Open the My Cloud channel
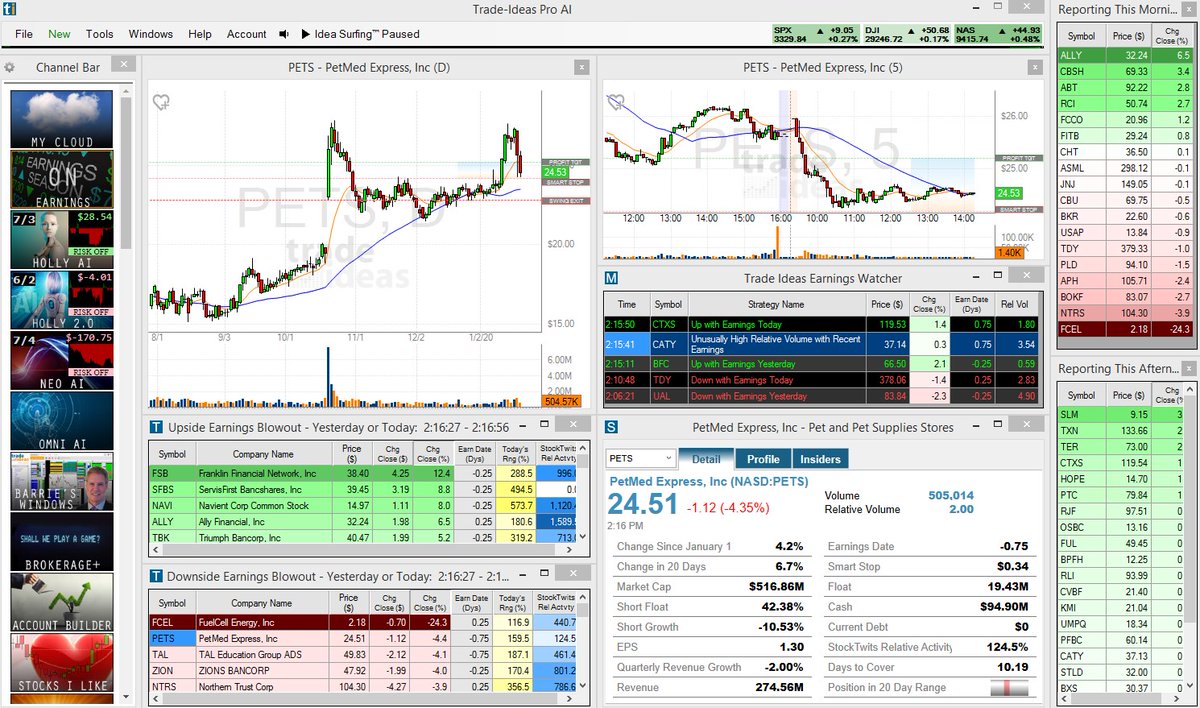 (62, 120)
